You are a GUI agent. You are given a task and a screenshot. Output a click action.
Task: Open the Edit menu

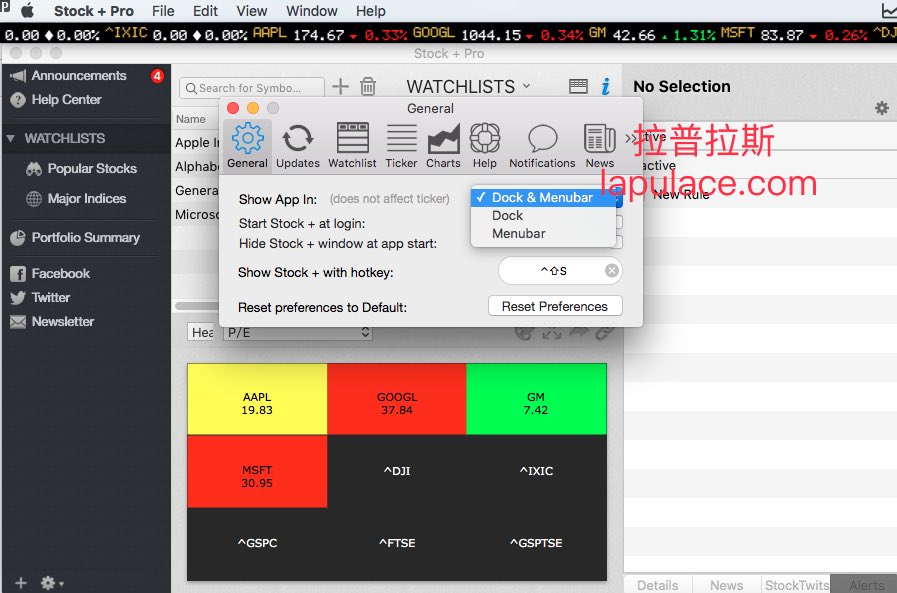pos(205,11)
